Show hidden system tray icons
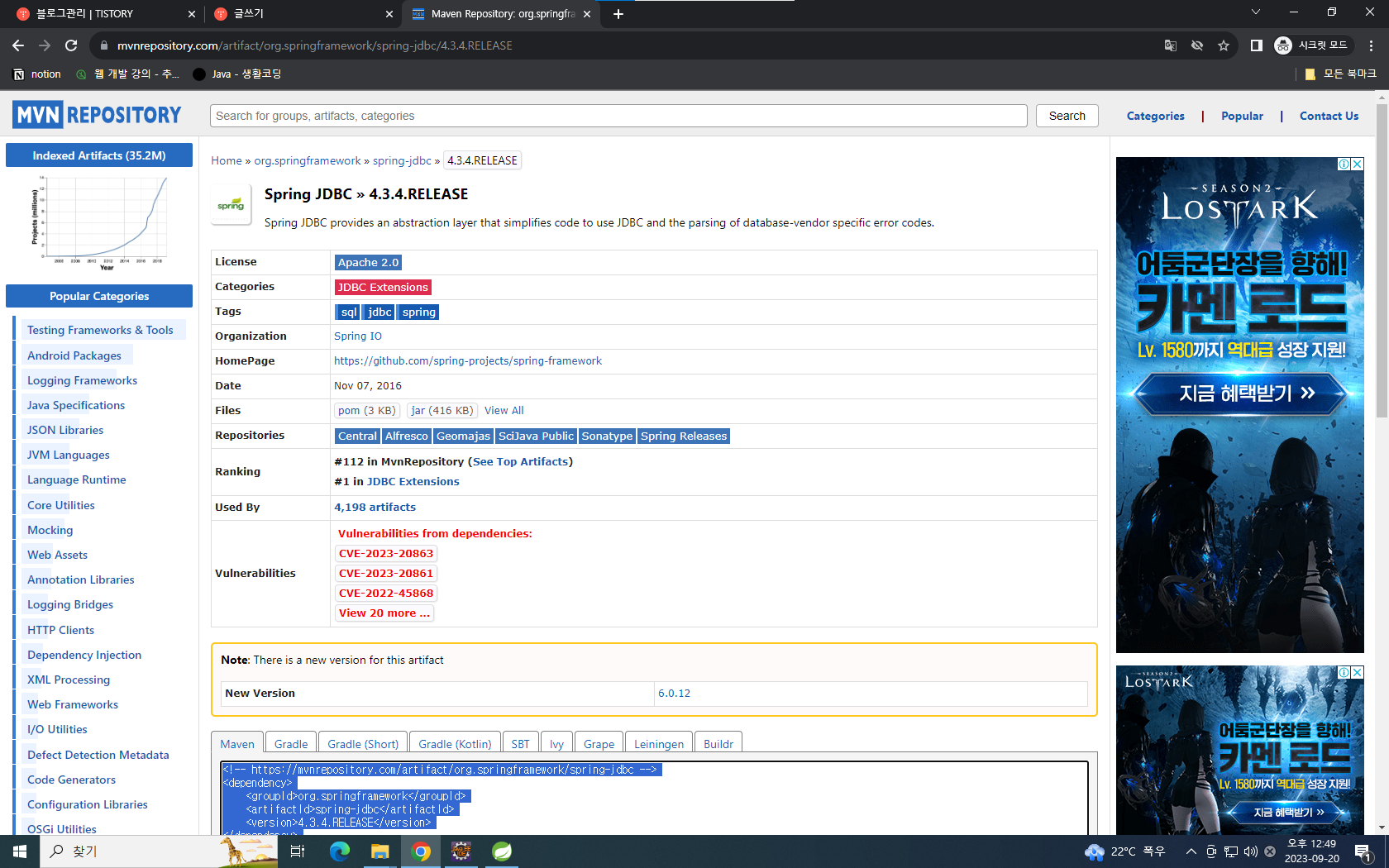Image resolution: width=1389 pixels, height=868 pixels. tap(1191, 851)
